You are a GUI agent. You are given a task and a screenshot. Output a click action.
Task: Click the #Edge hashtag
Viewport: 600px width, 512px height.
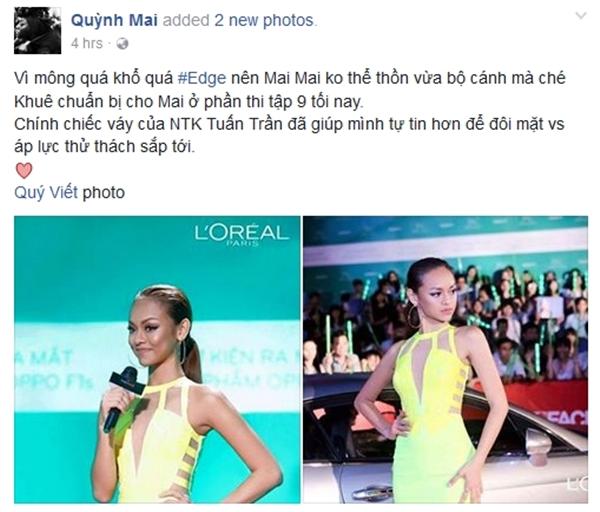coord(202,78)
